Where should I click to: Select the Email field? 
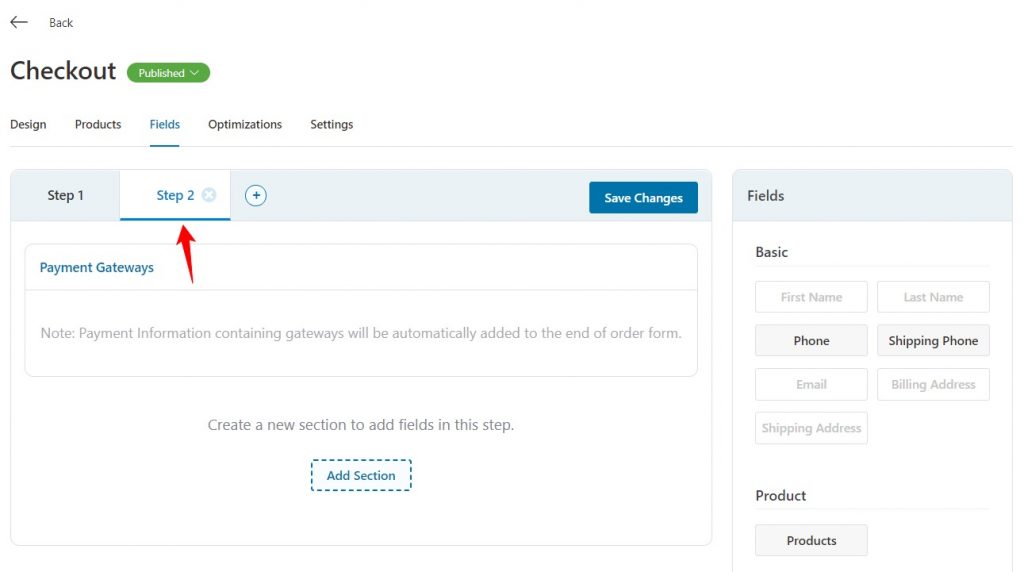pos(811,384)
